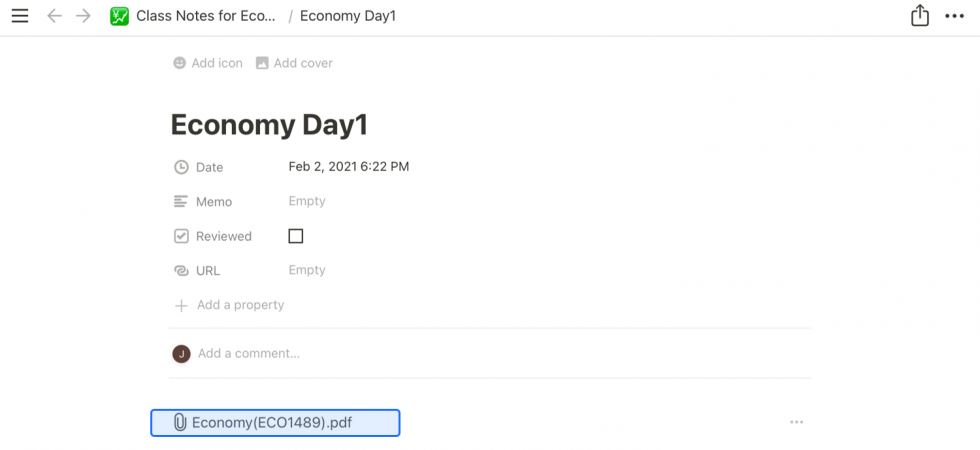Click the Feb 2, 2021 date value
This screenshot has height=450, width=980.
(349, 167)
